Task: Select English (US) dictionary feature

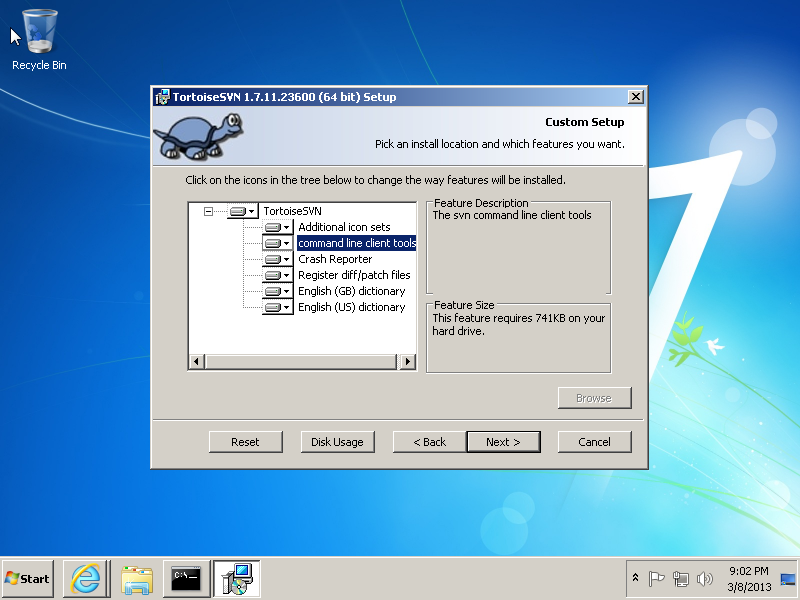Action: point(352,307)
